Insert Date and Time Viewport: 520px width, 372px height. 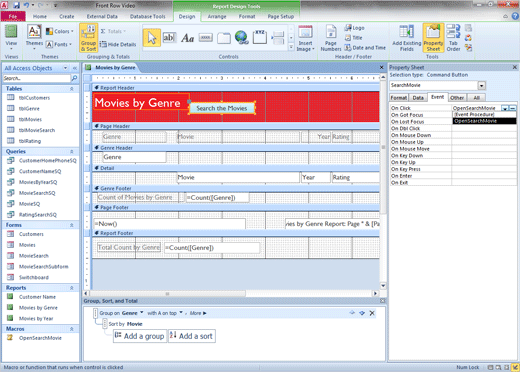coord(365,48)
